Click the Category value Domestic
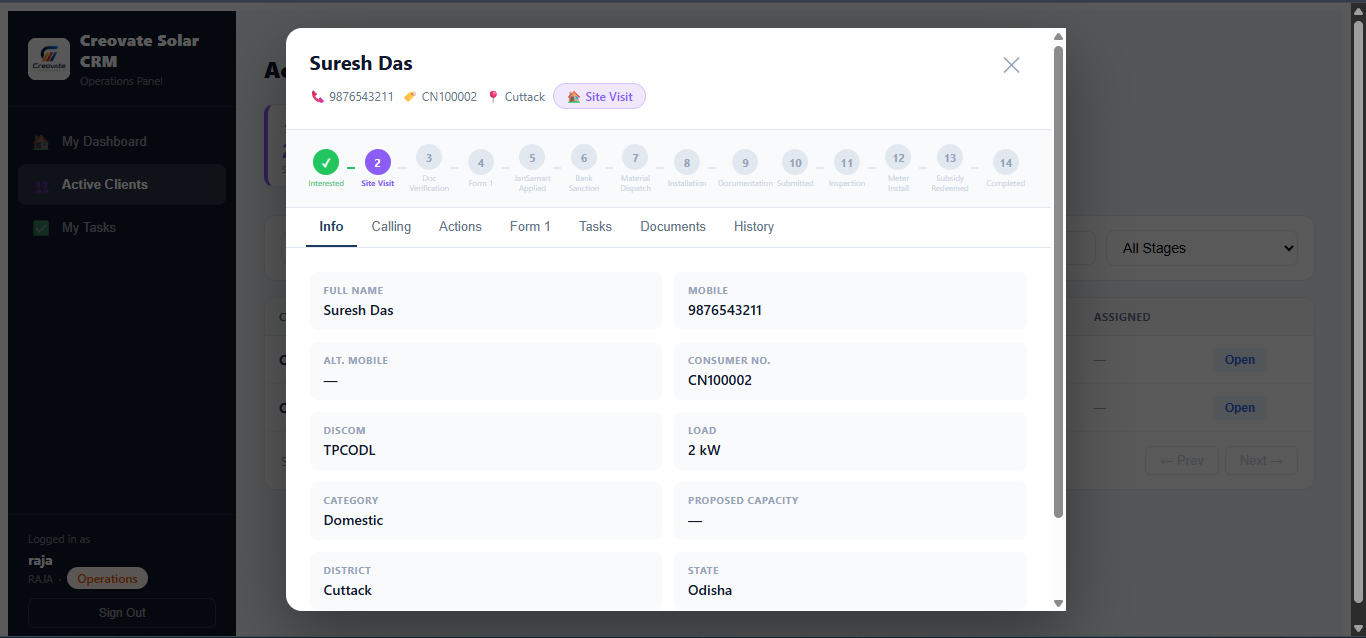Image resolution: width=1366 pixels, height=638 pixels. (354, 521)
